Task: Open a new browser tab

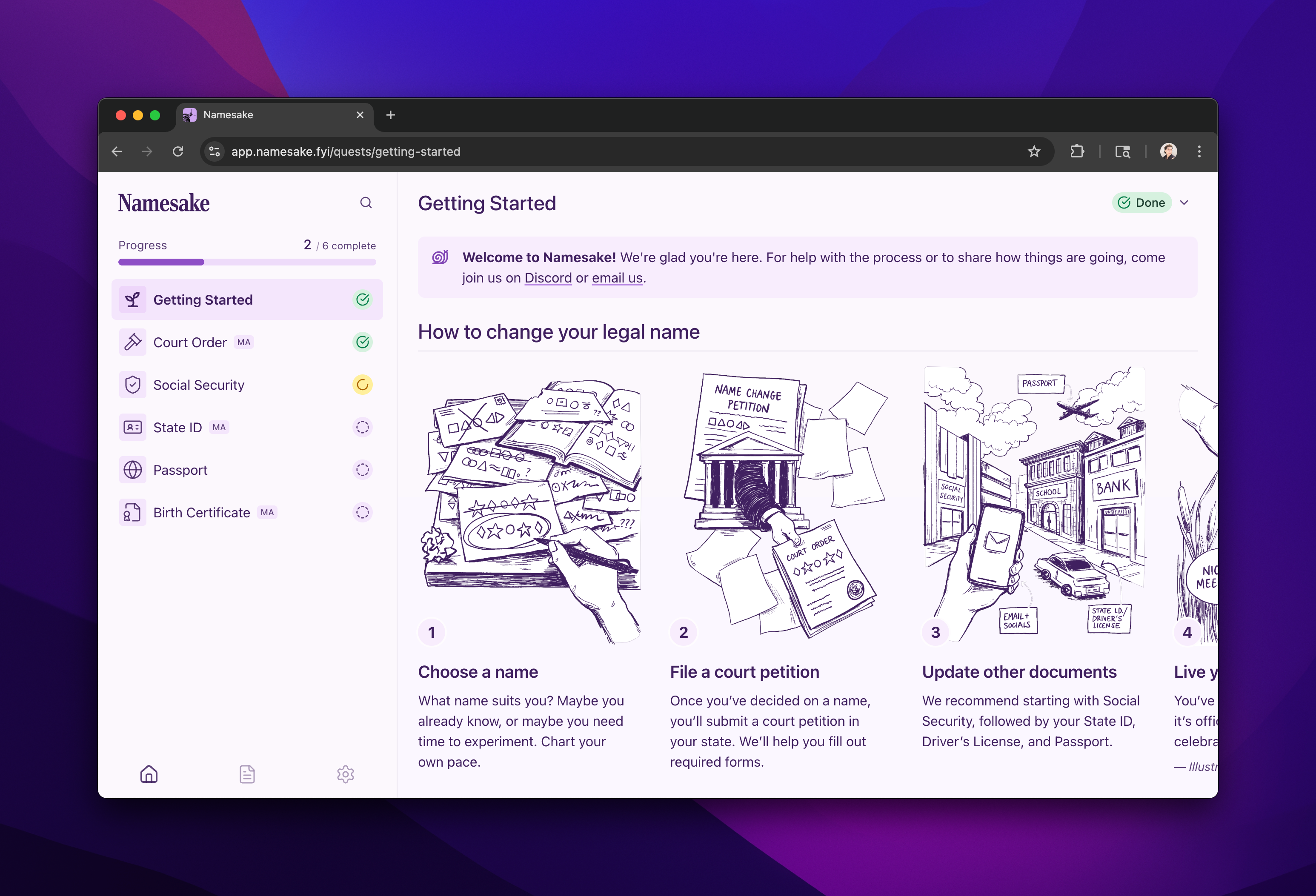Action: click(391, 115)
